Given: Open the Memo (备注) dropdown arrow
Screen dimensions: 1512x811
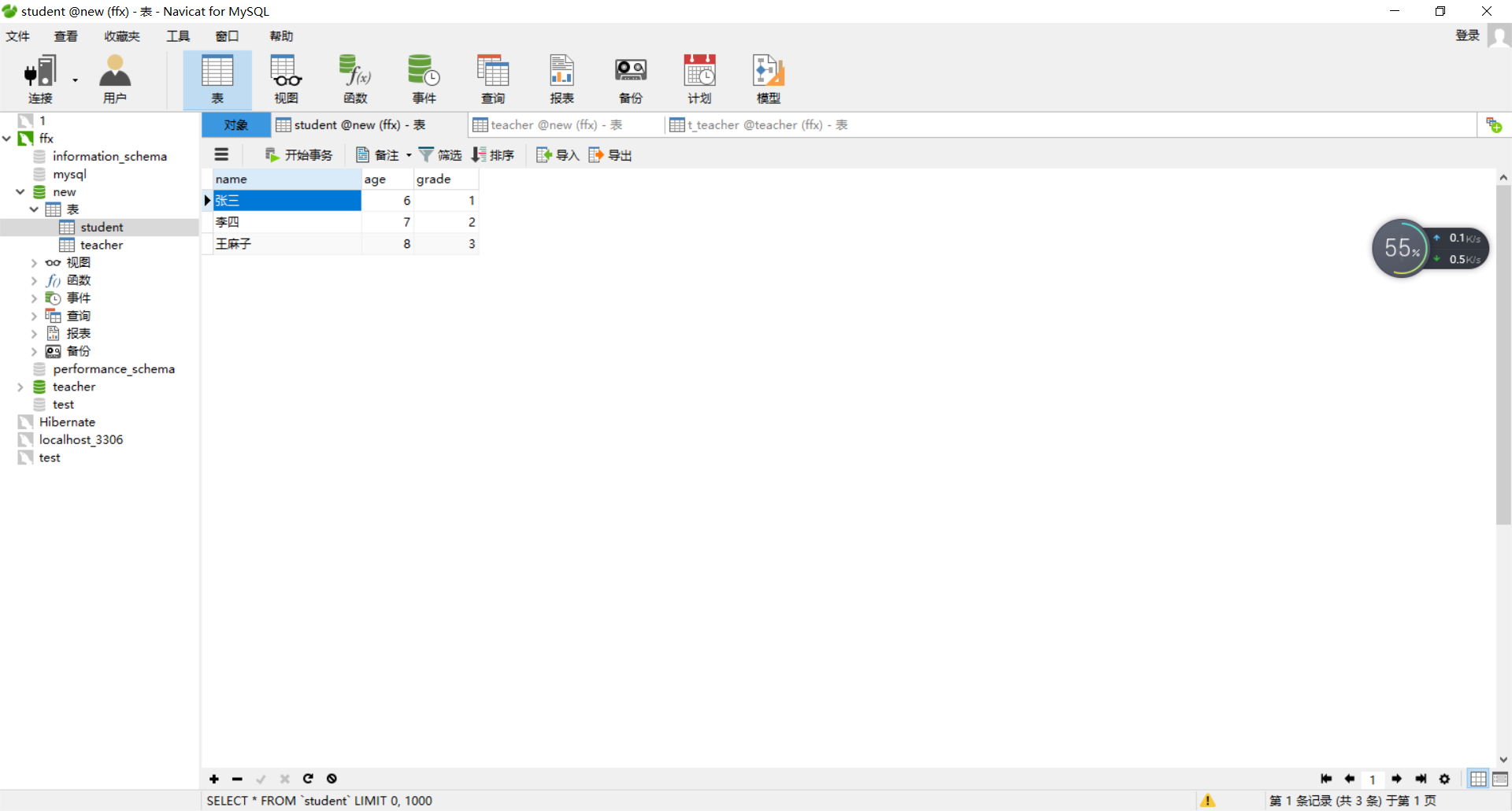Looking at the screenshot, I should pyautogui.click(x=409, y=155).
